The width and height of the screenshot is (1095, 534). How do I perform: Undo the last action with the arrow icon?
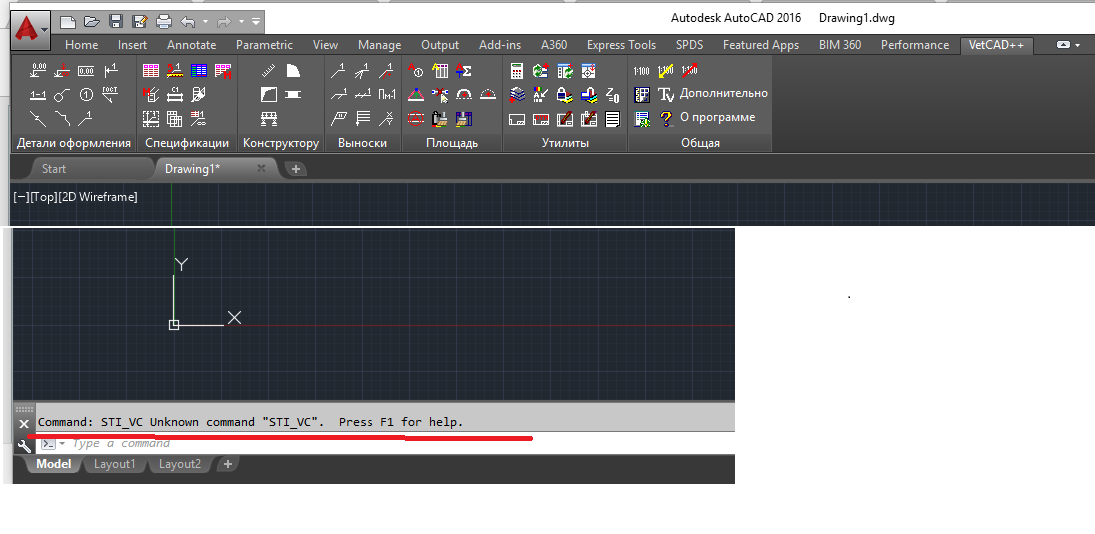click(188, 22)
